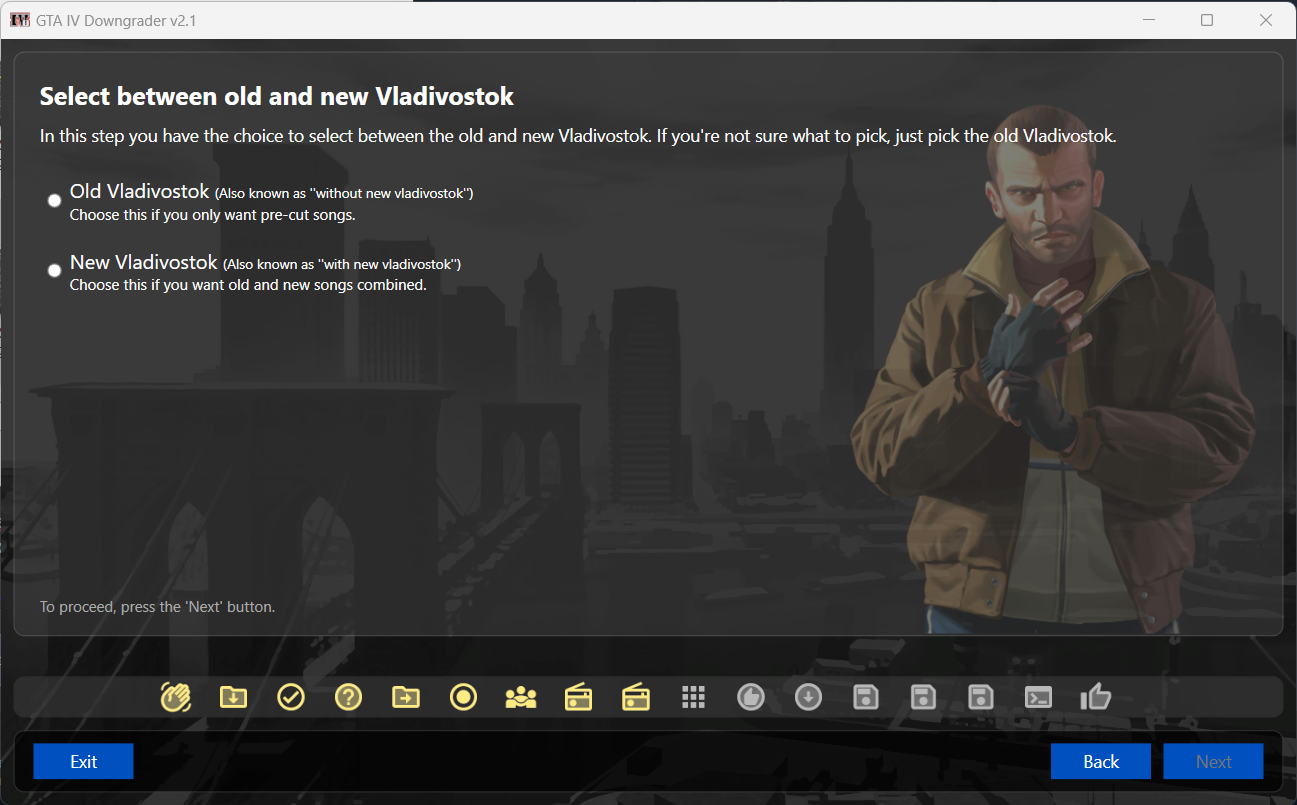Click the radio step icon beside the people icon

pyautogui.click(x=578, y=697)
